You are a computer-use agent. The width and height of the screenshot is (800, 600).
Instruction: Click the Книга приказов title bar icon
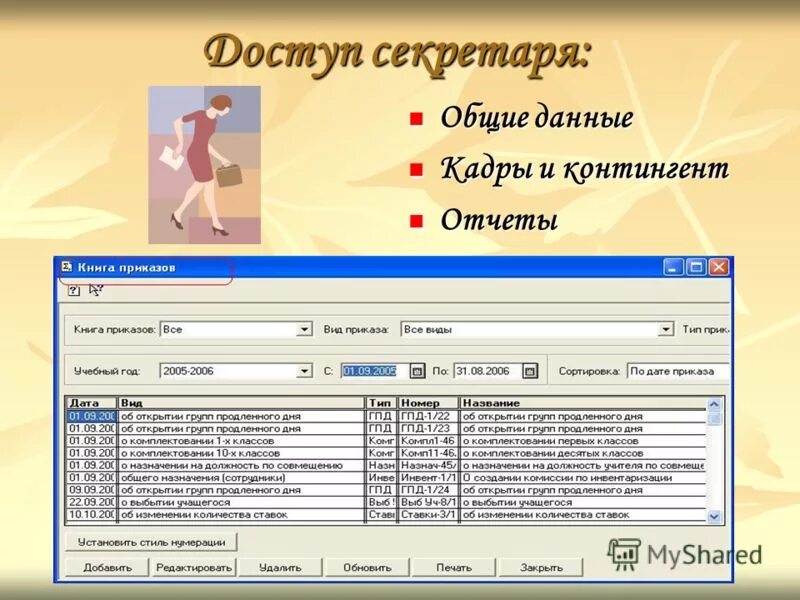pyautogui.click(x=65, y=267)
